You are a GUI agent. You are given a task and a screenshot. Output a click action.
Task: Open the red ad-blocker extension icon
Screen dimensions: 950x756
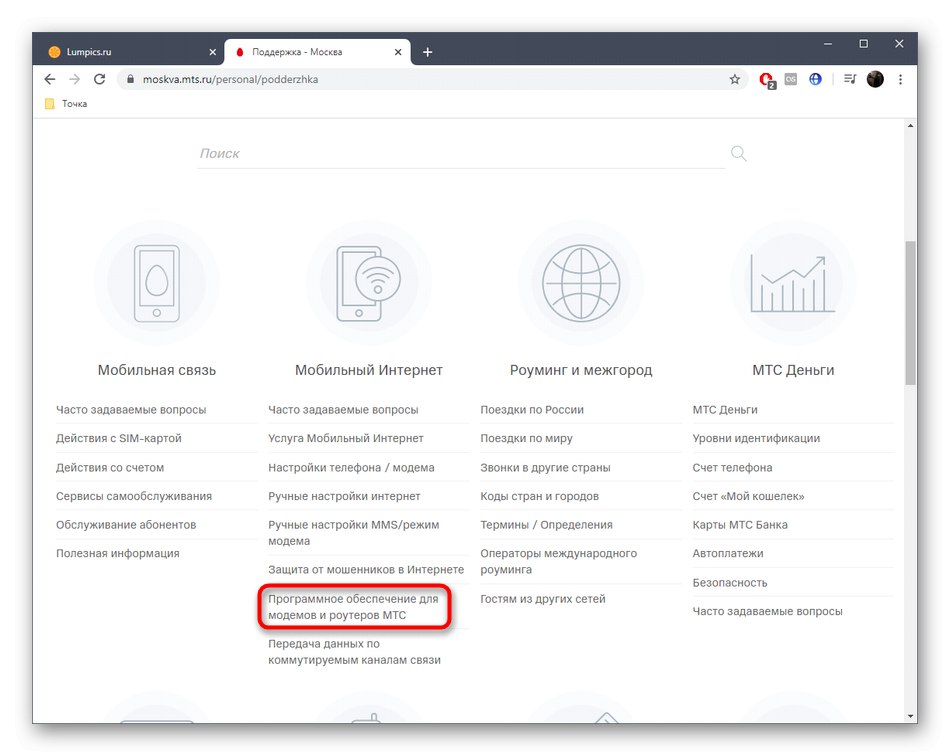pos(766,80)
